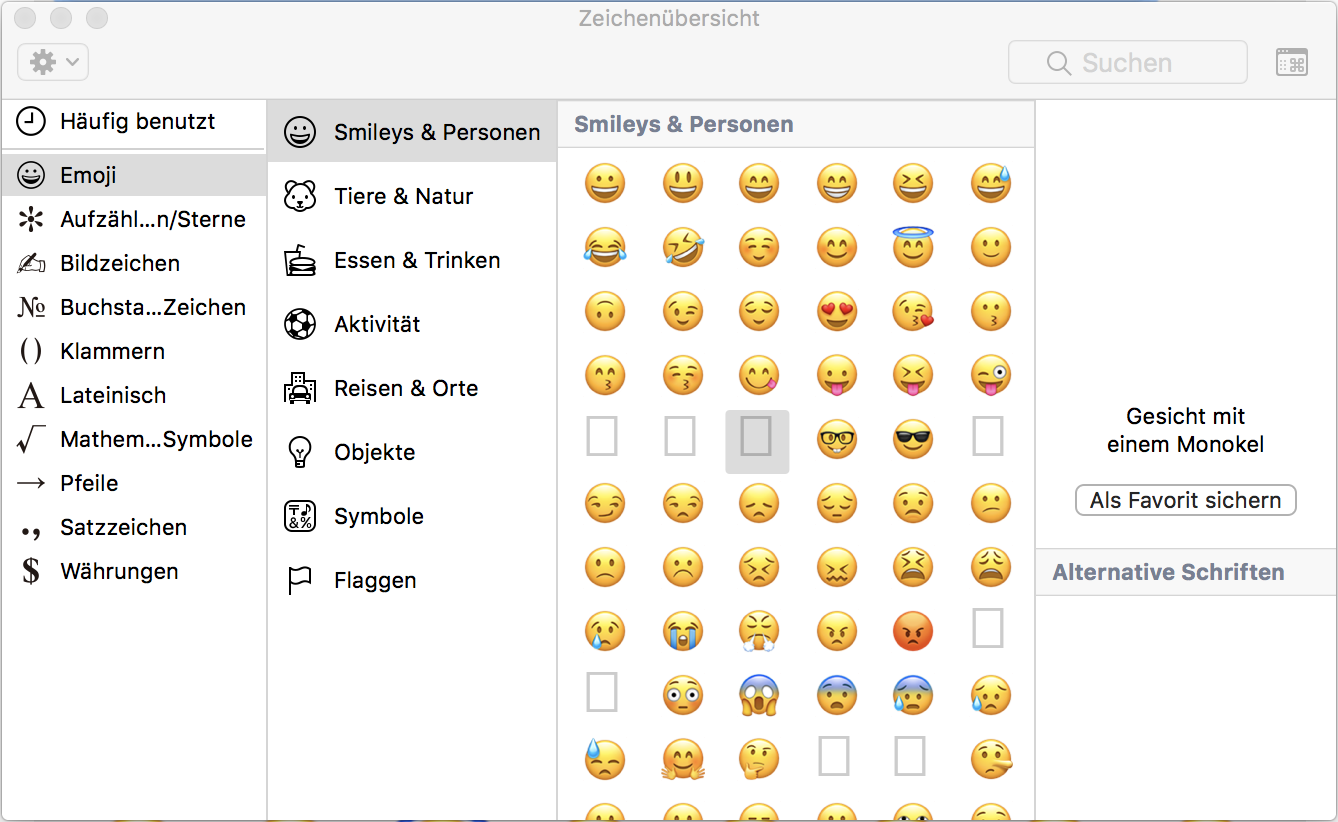Select the heart-eyes emoji

[836, 313]
